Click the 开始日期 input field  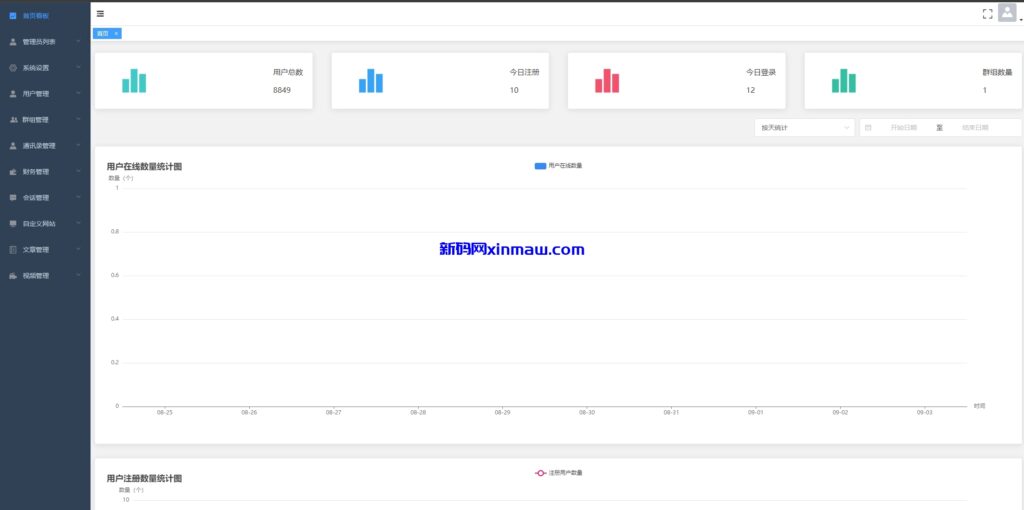tap(903, 128)
